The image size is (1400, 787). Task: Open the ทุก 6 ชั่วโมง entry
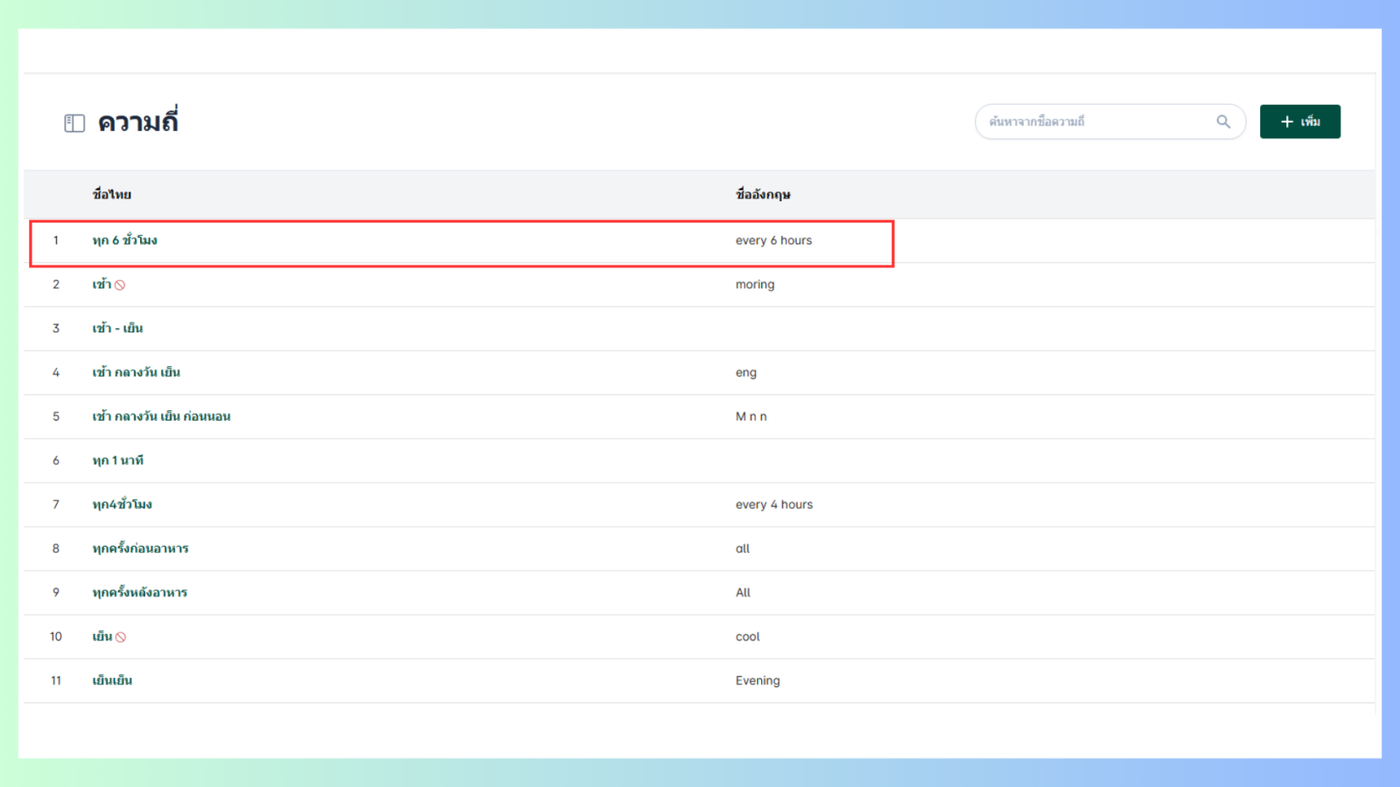coord(125,240)
